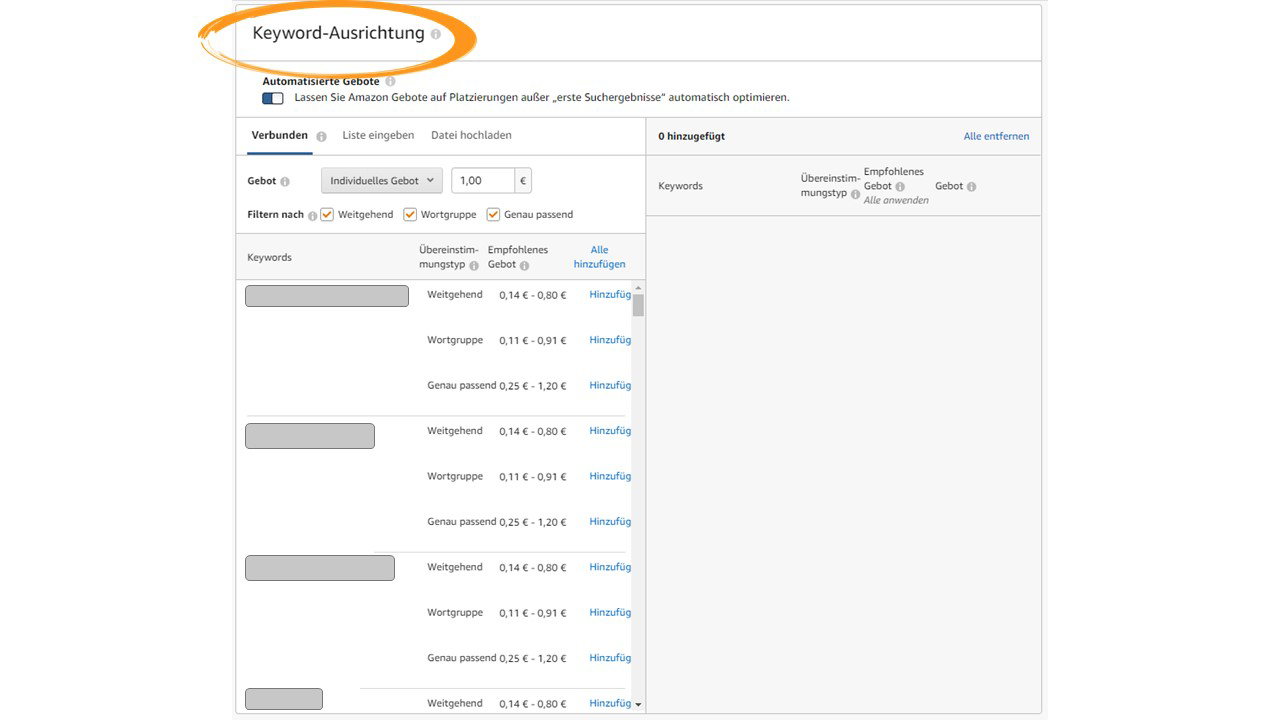Open the Individuelles Gebot dropdown
1280x720 pixels.
[x=382, y=181]
